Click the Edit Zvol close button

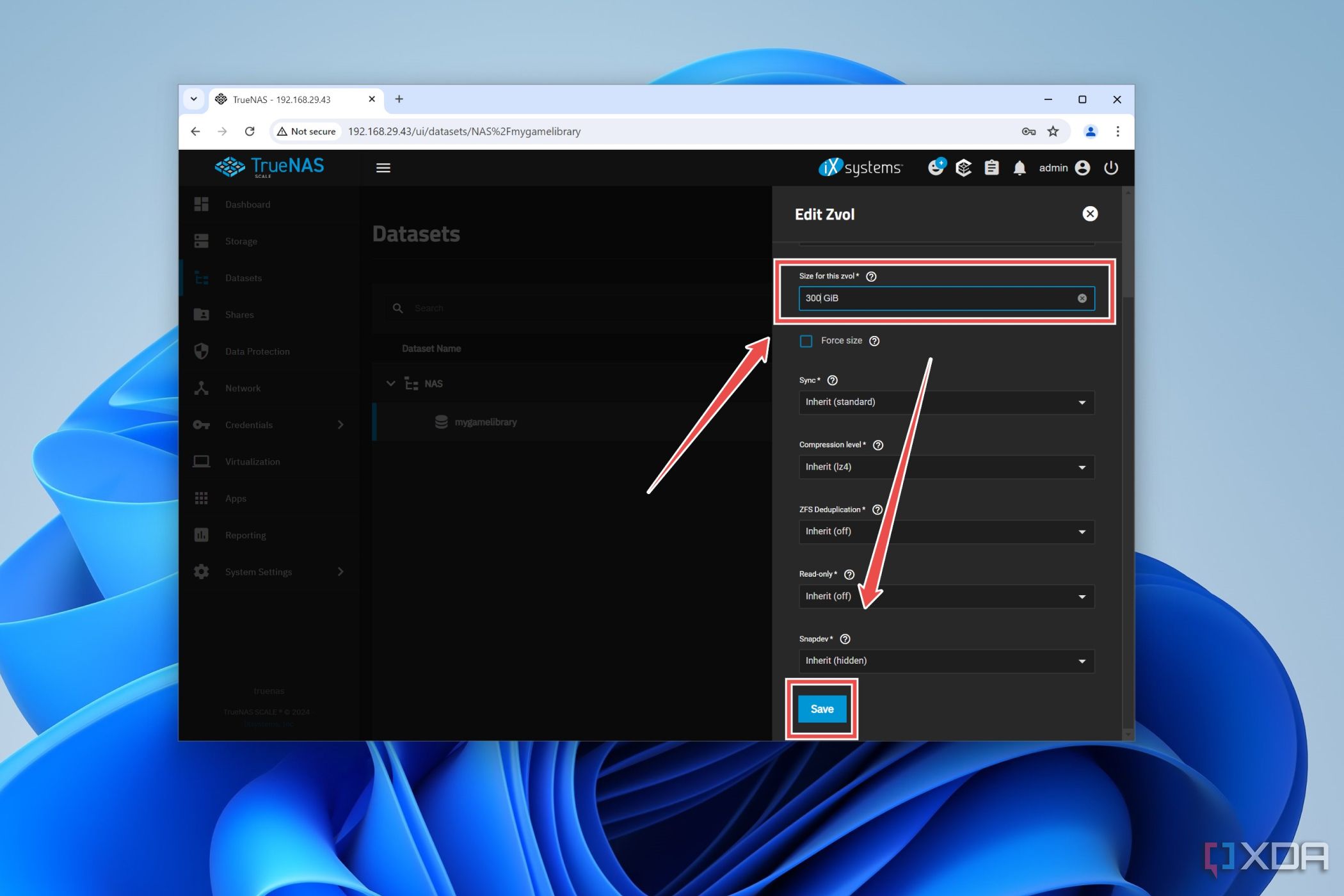(1089, 213)
